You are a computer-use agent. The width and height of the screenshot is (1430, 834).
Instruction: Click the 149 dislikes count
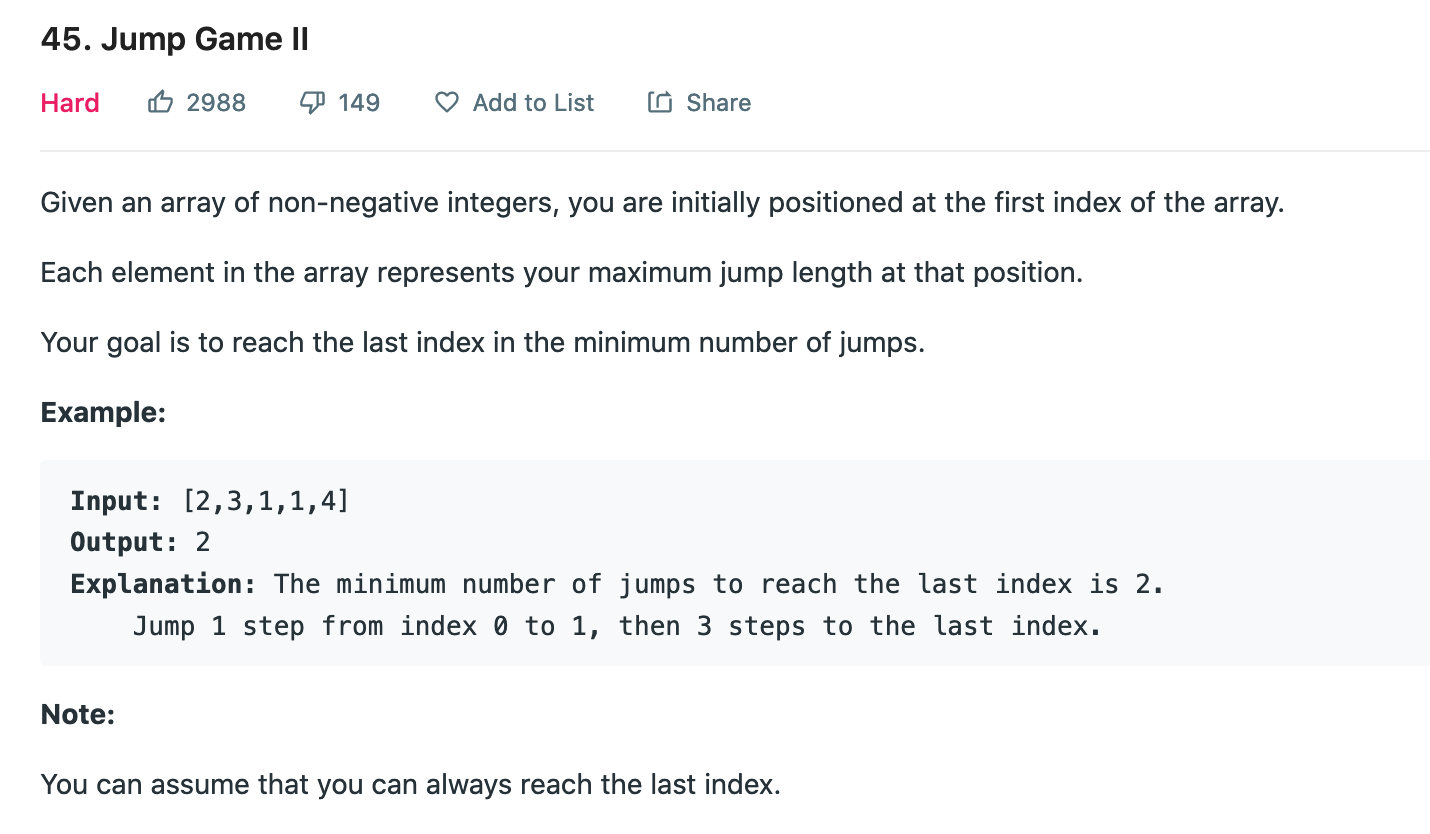coord(359,102)
